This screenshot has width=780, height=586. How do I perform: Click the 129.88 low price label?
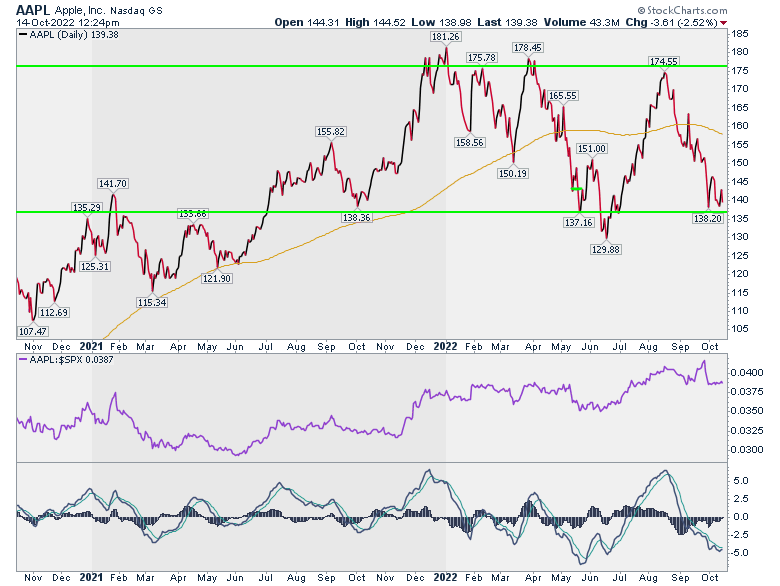(x=605, y=249)
